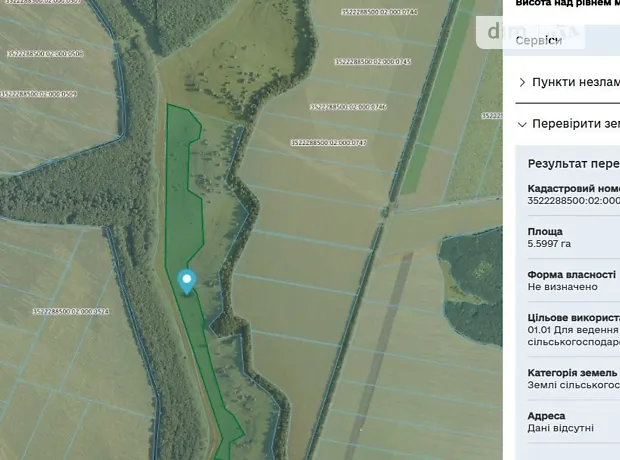Click the Форма власності value Не визначено

pos(562,287)
